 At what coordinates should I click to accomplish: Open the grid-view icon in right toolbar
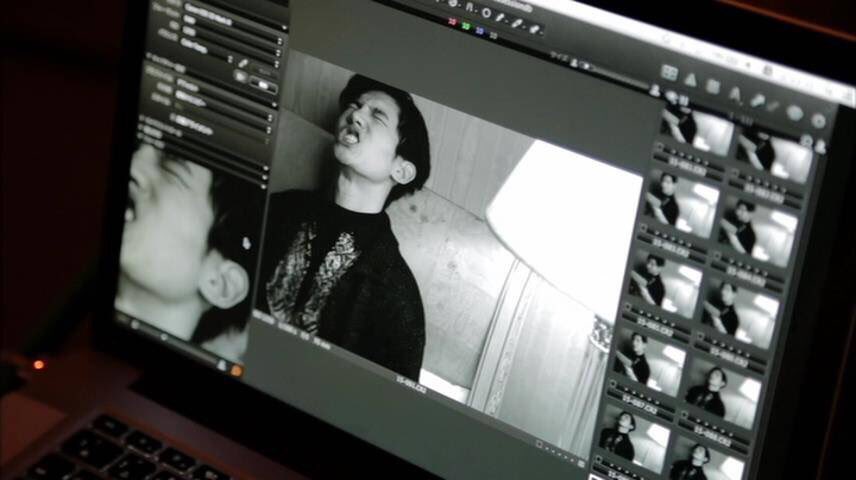tap(669, 72)
